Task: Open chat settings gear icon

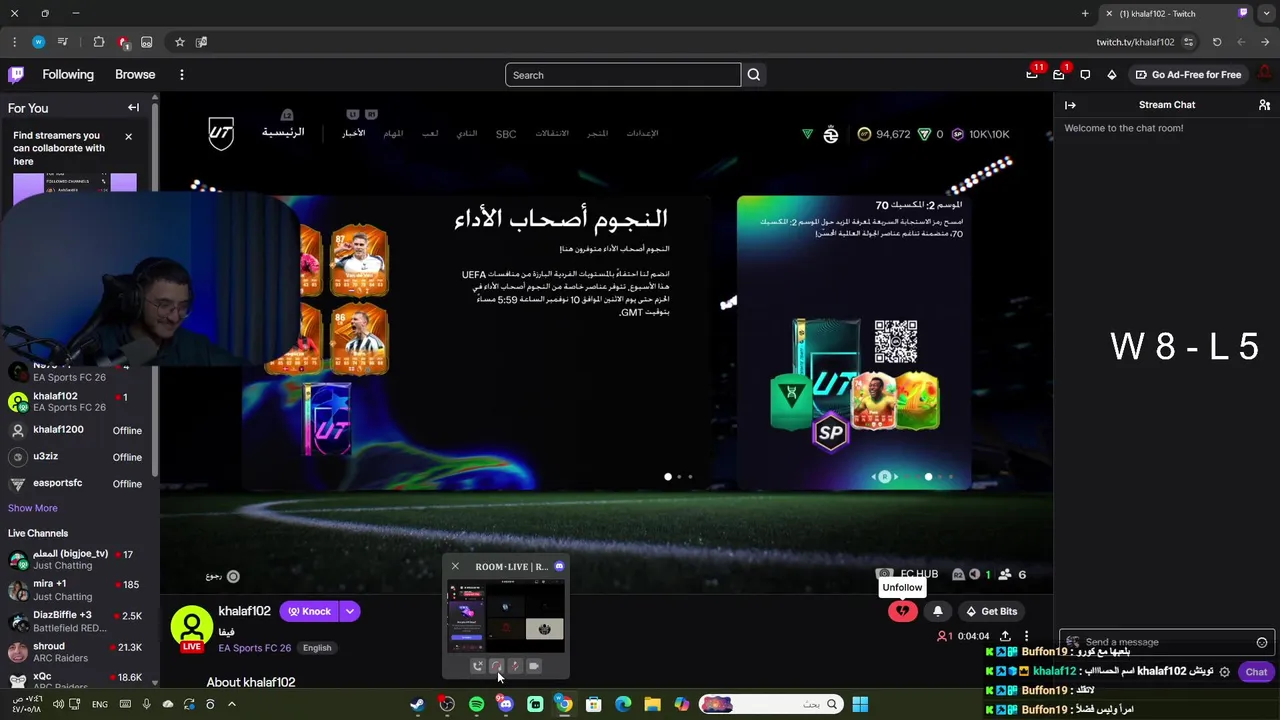Action: coord(1224,672)
